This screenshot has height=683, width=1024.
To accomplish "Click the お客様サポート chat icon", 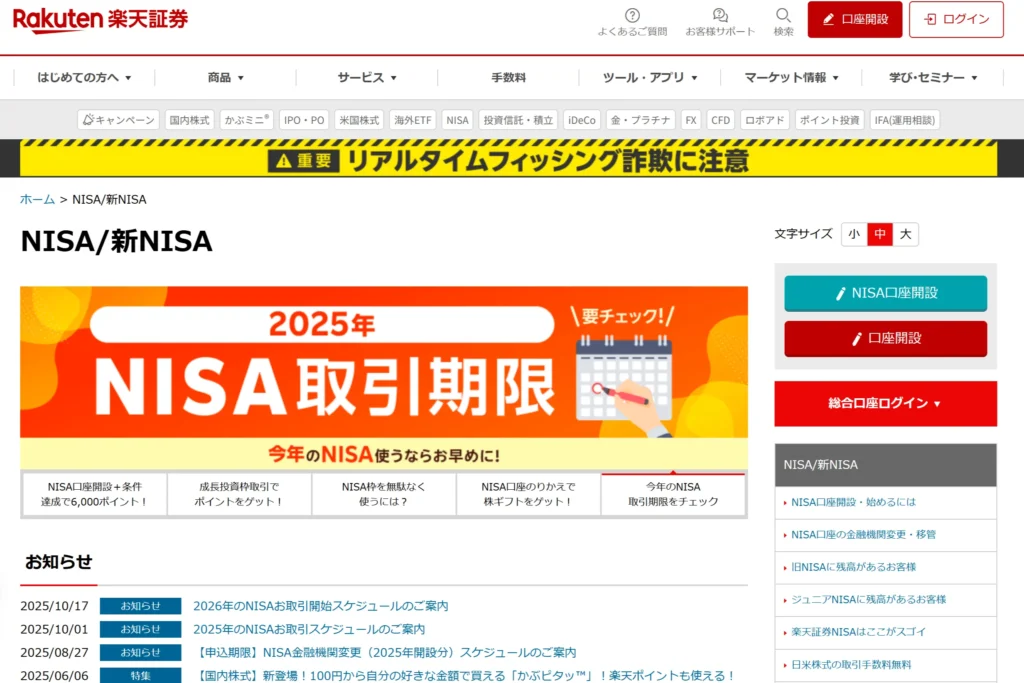I will point(720,15).
